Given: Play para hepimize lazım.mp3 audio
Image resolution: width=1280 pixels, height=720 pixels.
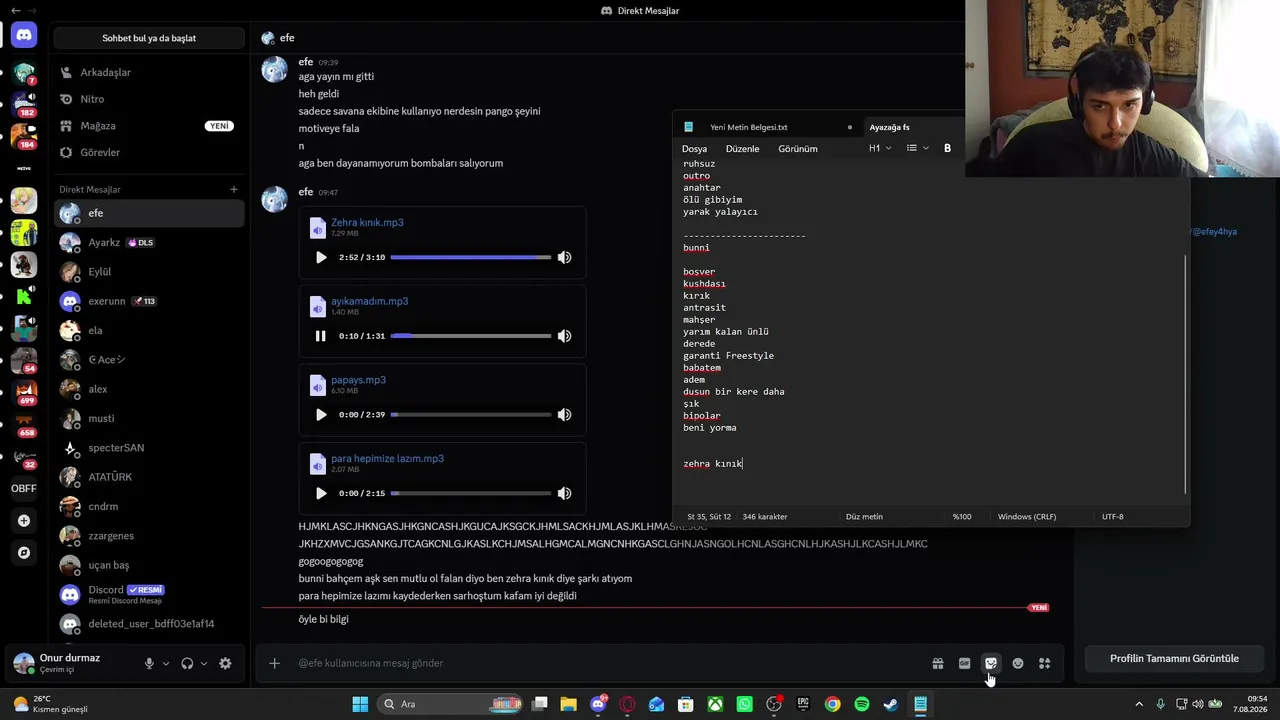Looking at the screenshot, I should pos(321,493).
